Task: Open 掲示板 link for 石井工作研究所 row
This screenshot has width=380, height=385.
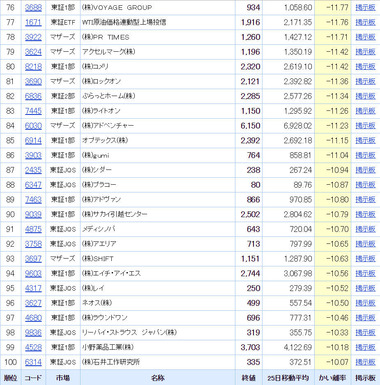Action: pyautogui.click(x=365, y=362)
